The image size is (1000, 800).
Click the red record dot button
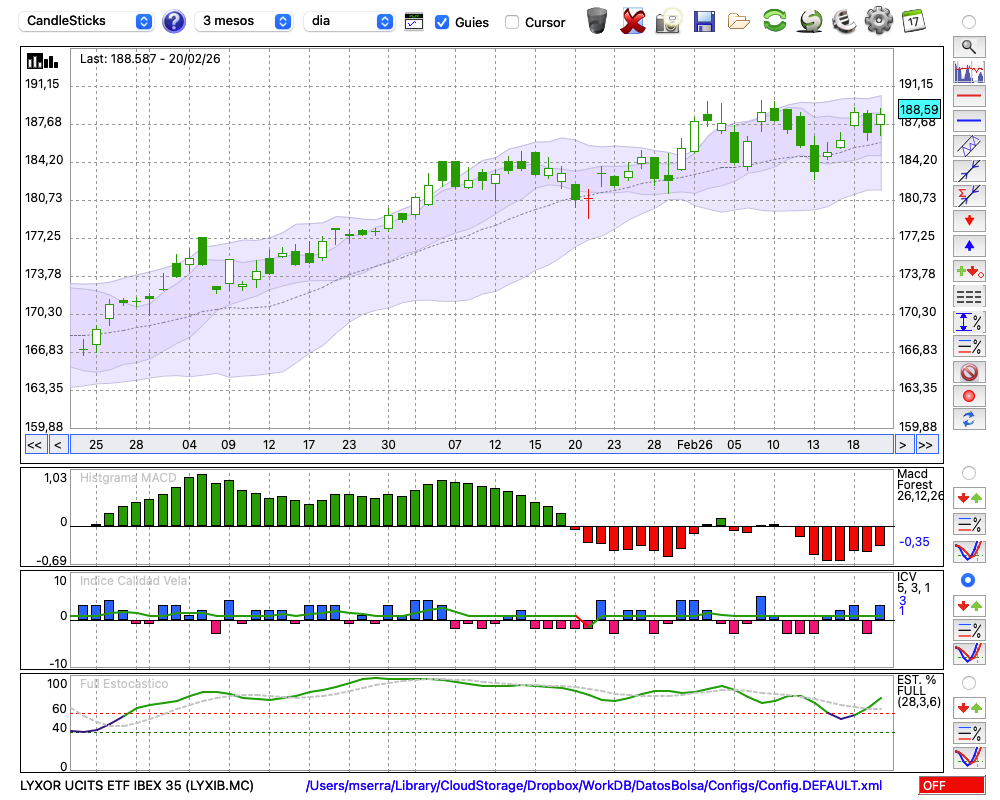click(969, 396)
